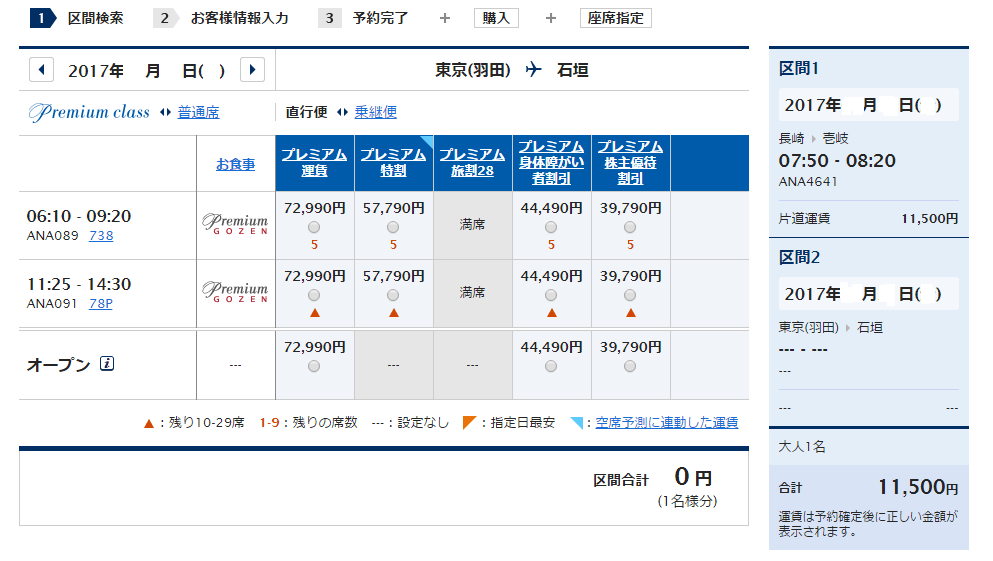993x561 pixels.
Task: Click the Premium class logo
Action: click(x=89, y=112)
